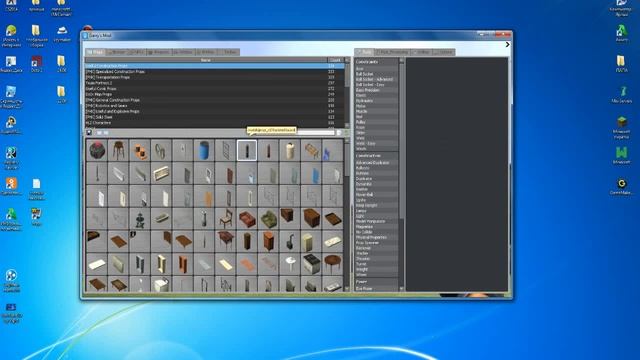
Task: Select the round wooden table prop
Action: [332, 264]
